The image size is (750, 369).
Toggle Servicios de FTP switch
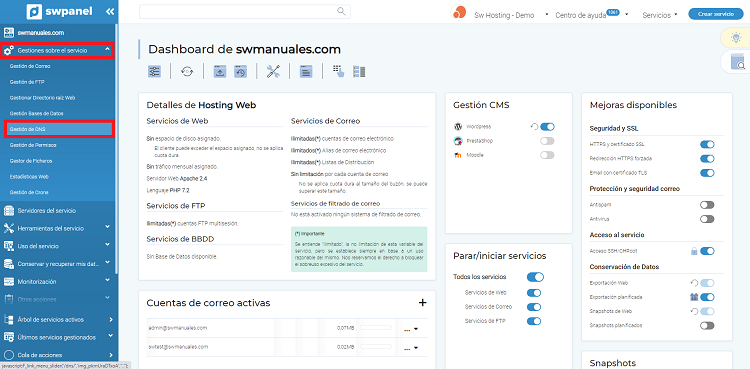click(x=534, y=321)
